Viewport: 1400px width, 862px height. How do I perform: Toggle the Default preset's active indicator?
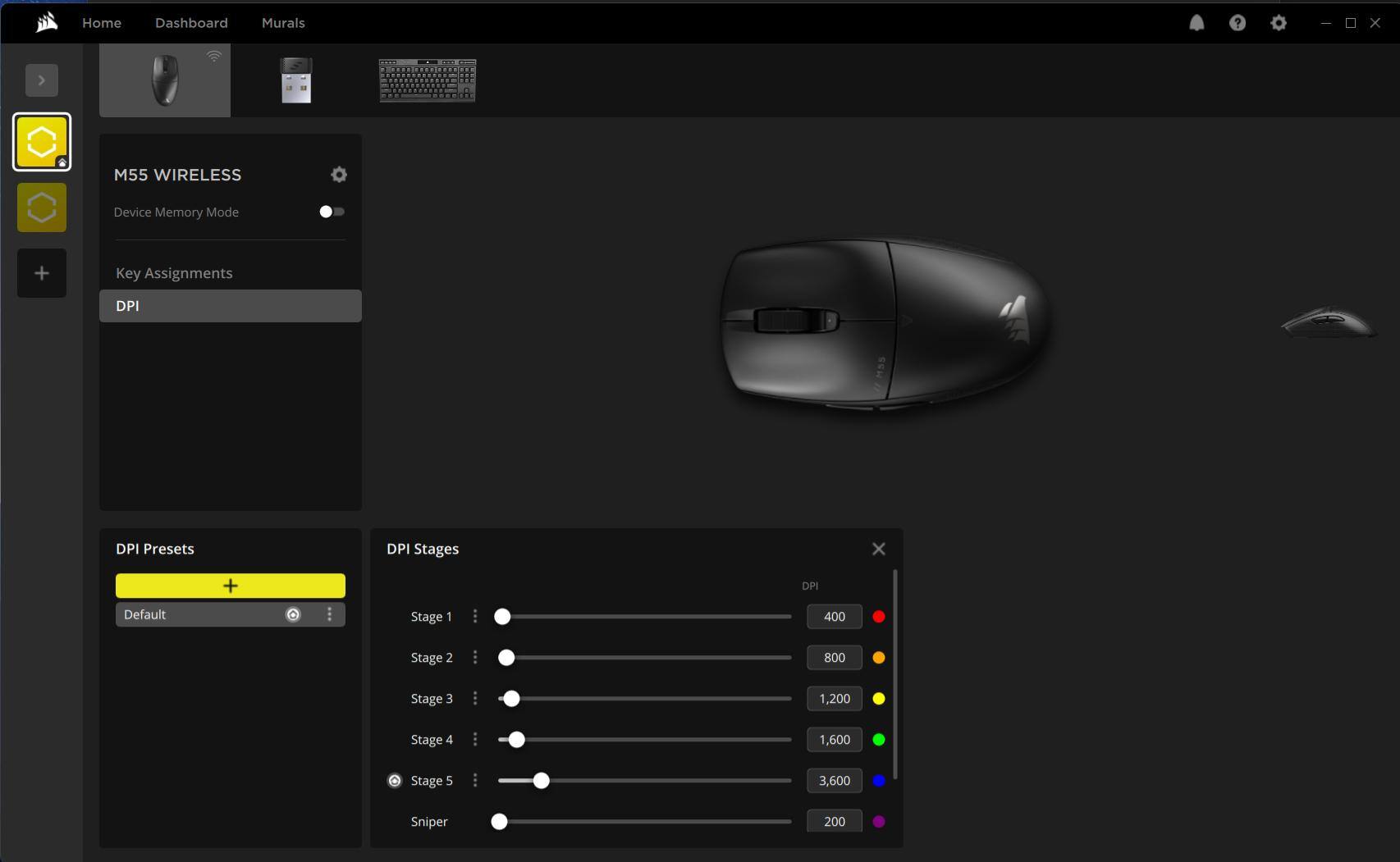tap(293, 614)
